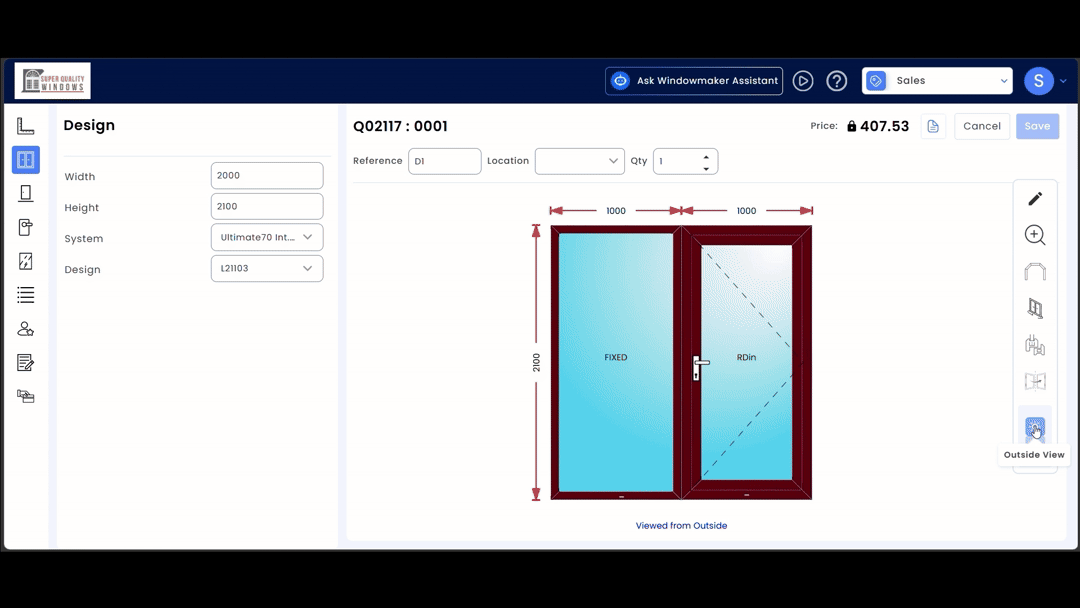The width and height of the screenshot is (1080, 608).
Task: Open the list view icon in sidebar
Action: 25,295
